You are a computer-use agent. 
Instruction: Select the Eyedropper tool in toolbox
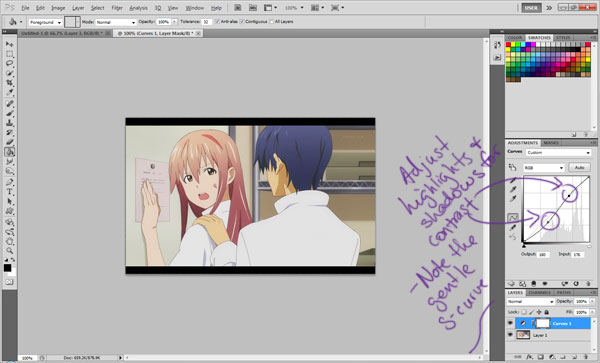pos(10,93)
